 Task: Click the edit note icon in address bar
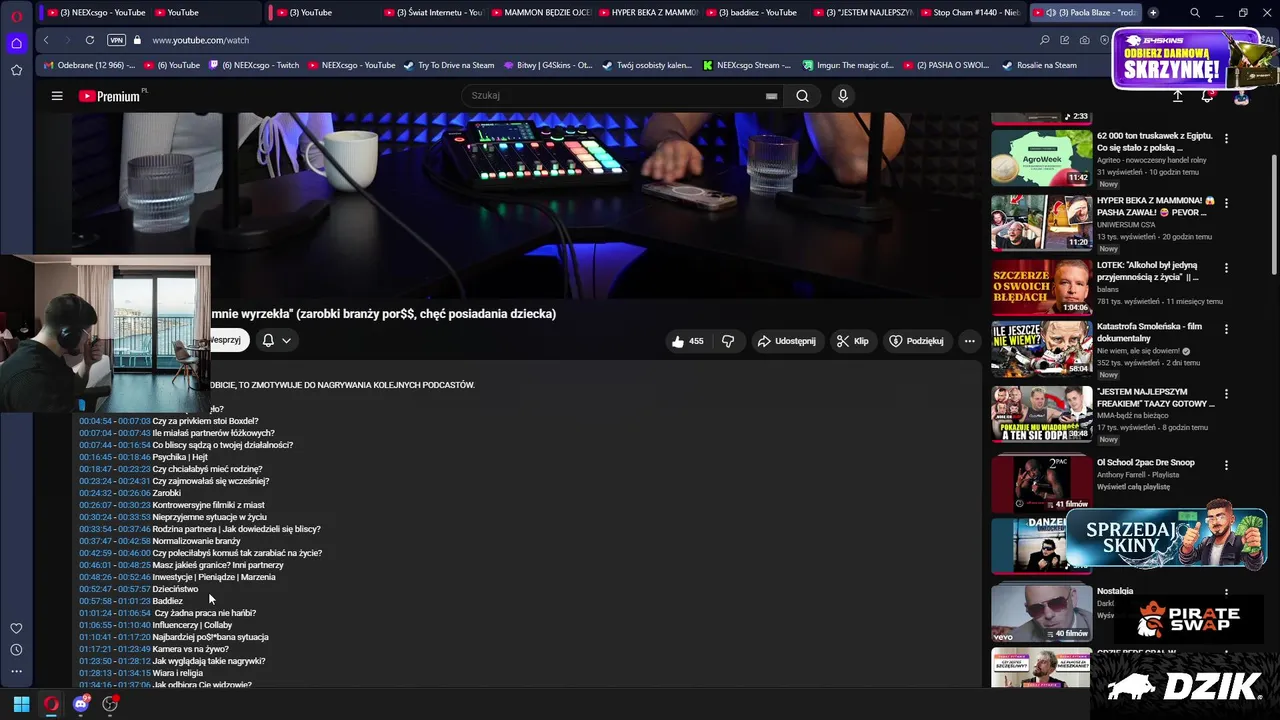pyautogui.click(x=1065, y=40)
